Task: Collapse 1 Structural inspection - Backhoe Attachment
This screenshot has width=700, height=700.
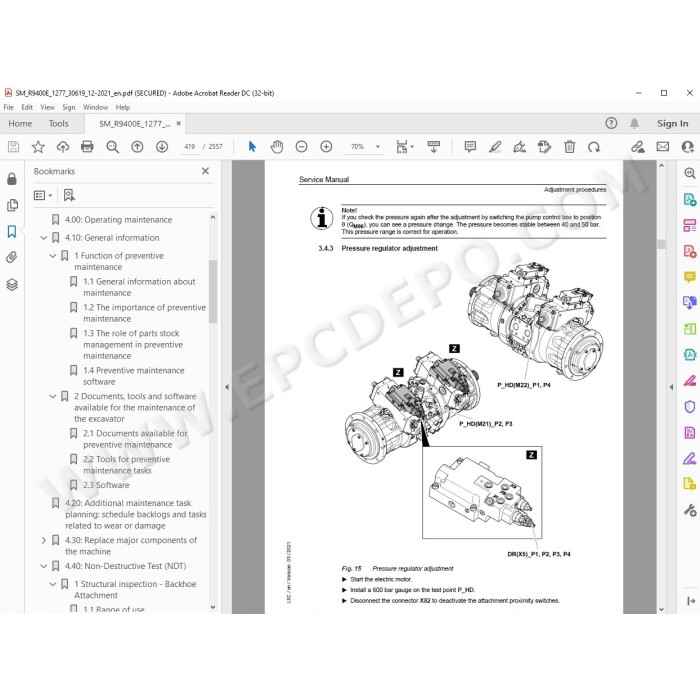Action: [53, 584]
